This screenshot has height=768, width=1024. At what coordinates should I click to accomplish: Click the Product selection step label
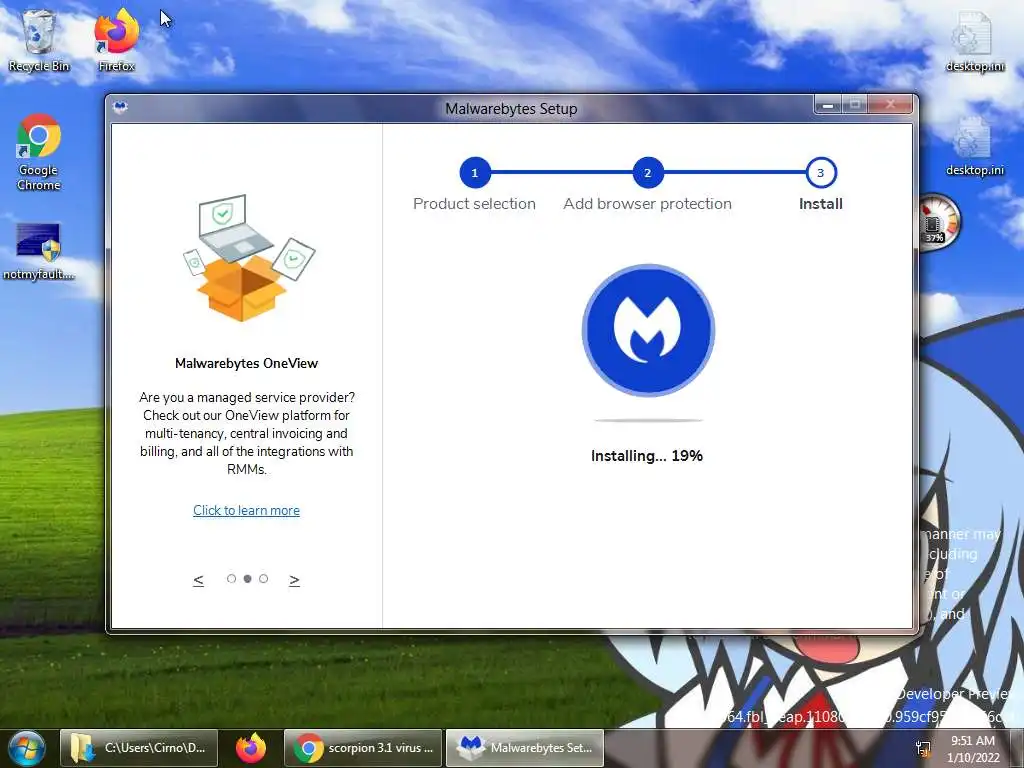pos(474,204)
